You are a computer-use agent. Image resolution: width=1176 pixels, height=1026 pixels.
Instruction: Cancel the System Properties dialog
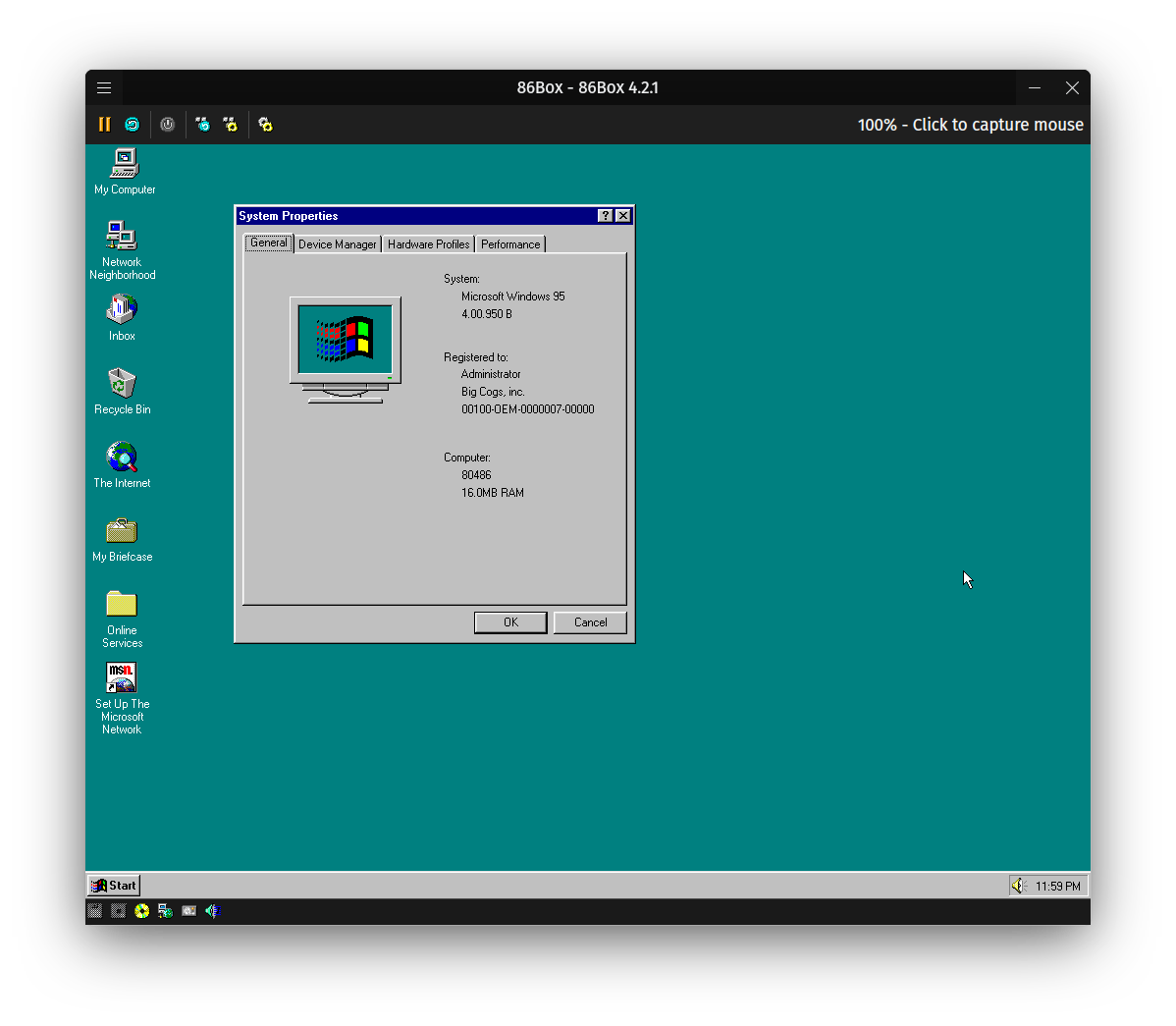tap(590, 622)
